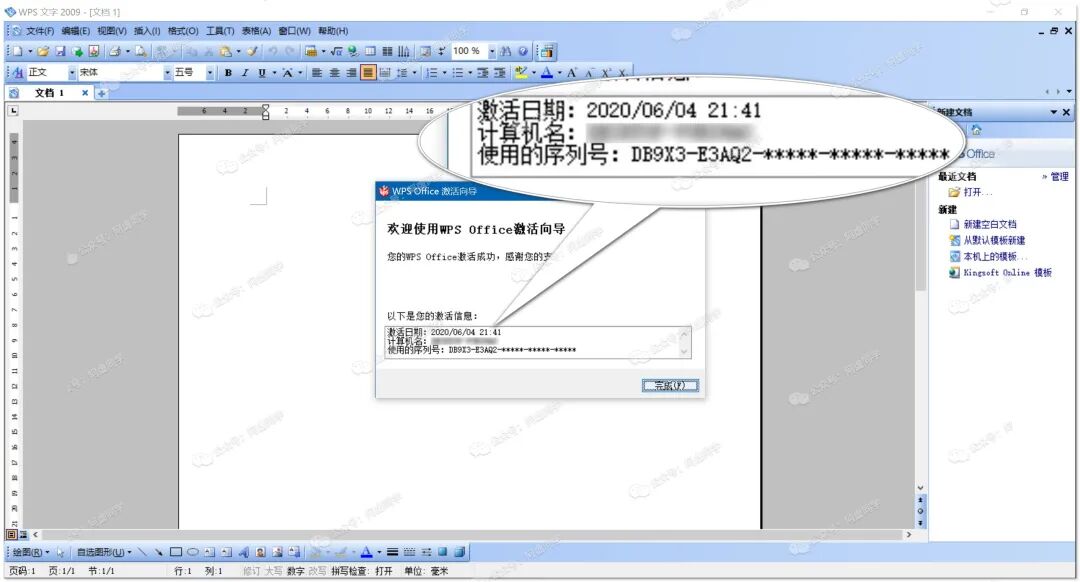The image size is (1080, 582).
Task: Click the Kingsoft Online 模板 link
Action: click(1007, 273)
